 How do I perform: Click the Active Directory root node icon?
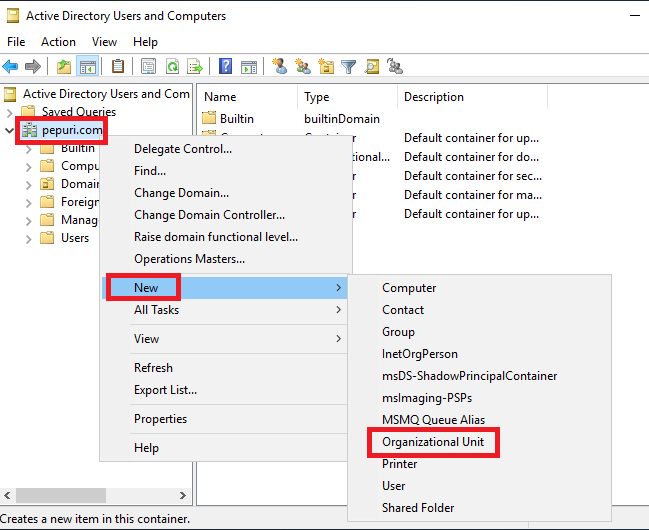10,94
